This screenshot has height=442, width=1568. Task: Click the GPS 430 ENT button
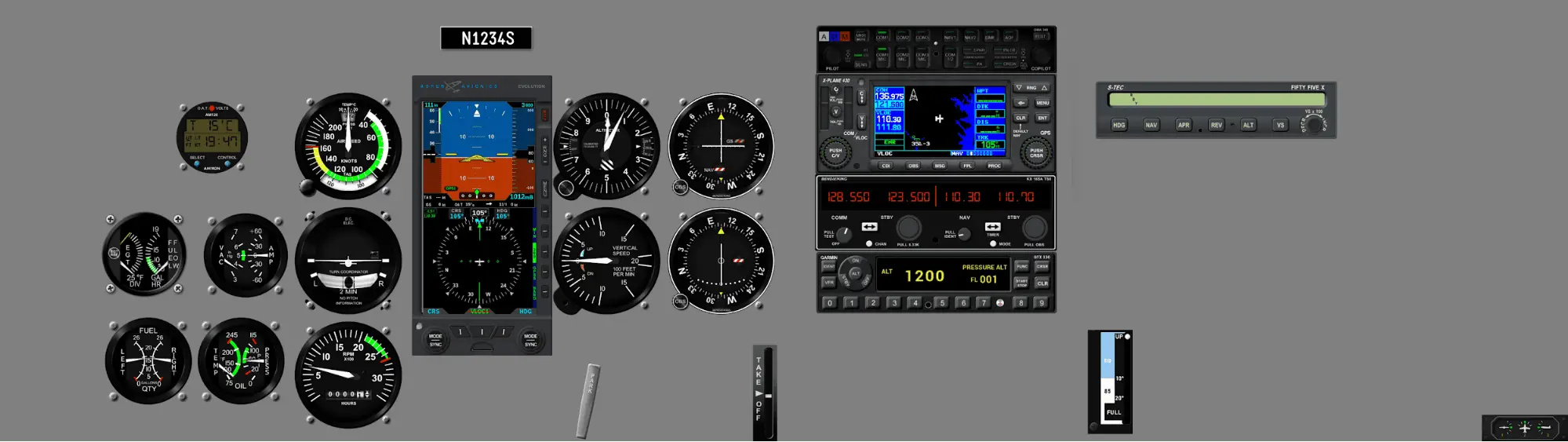[1042, 118]
